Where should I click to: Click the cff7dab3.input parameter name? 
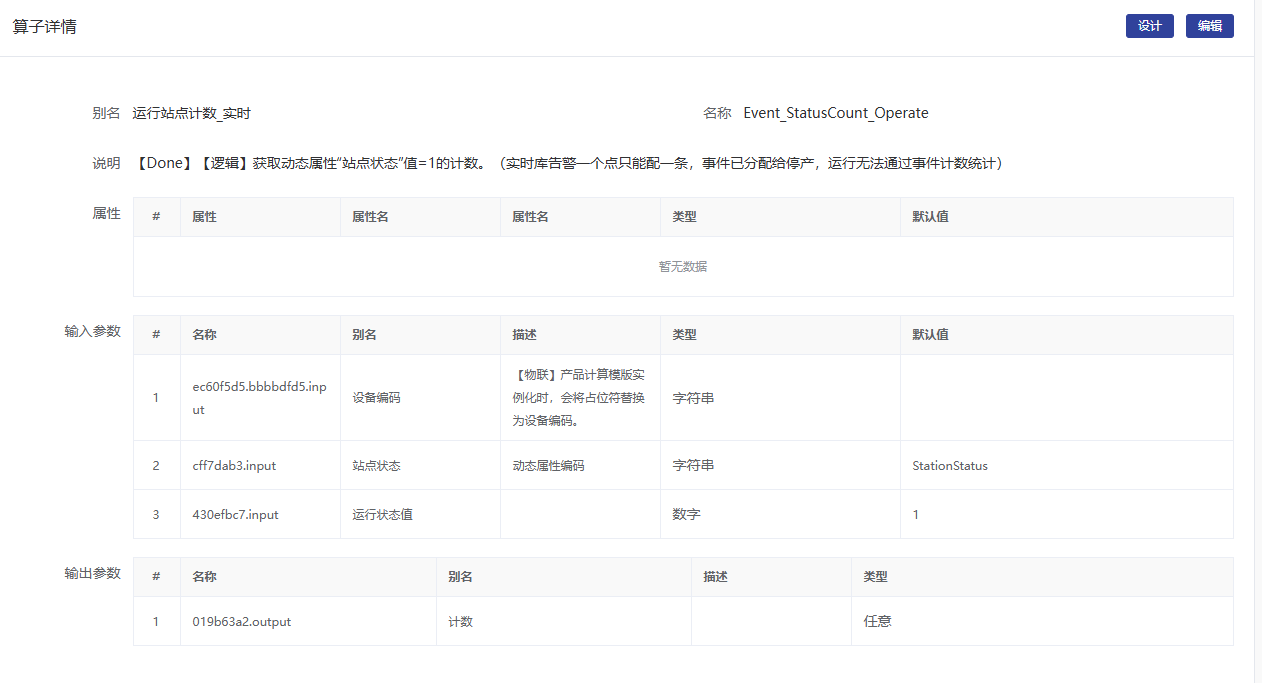pyautogui.click(x=235, y=466)
